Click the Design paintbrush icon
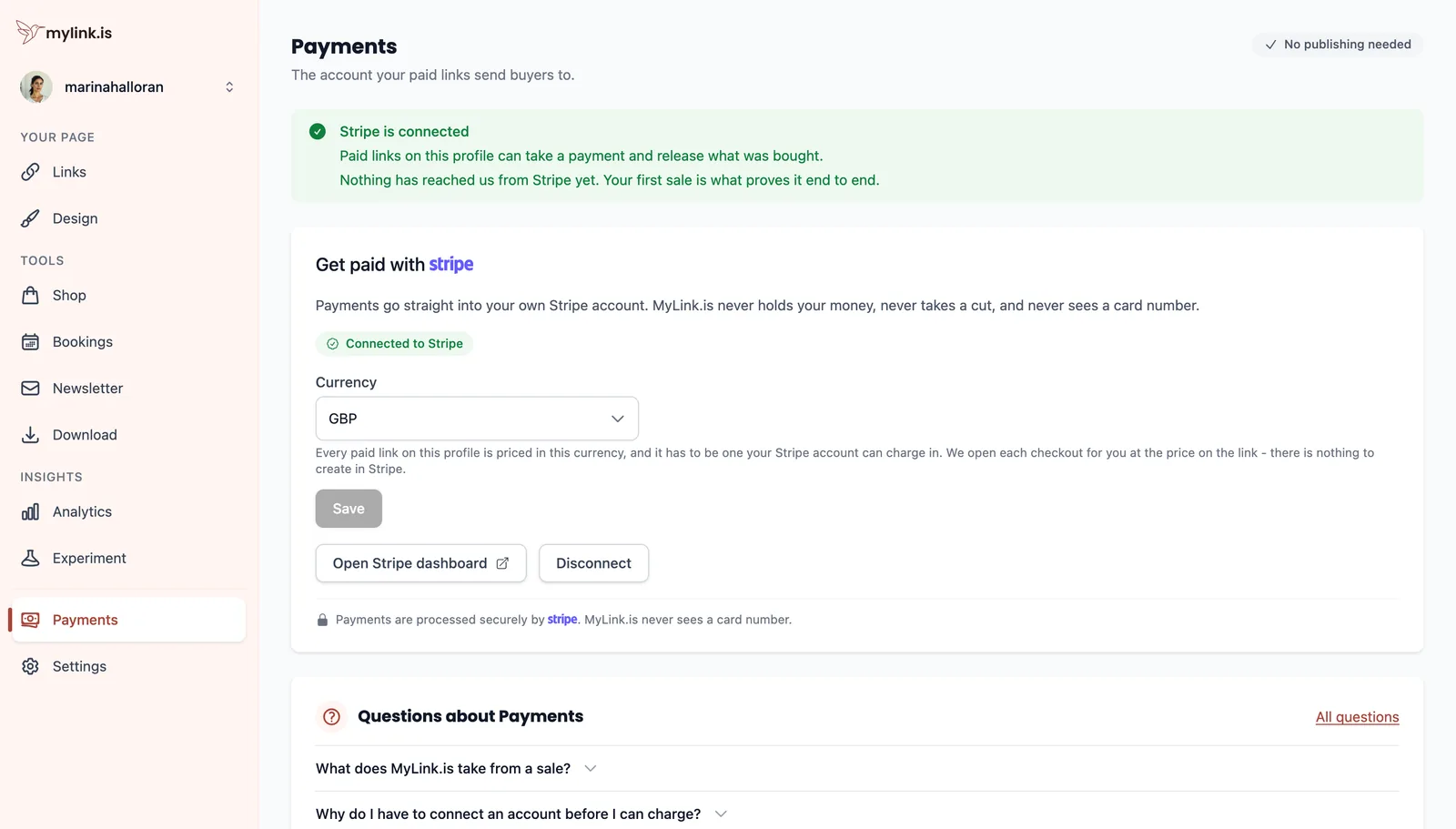The width and height of the screenshot is (1456, 829). coord(30,218)
